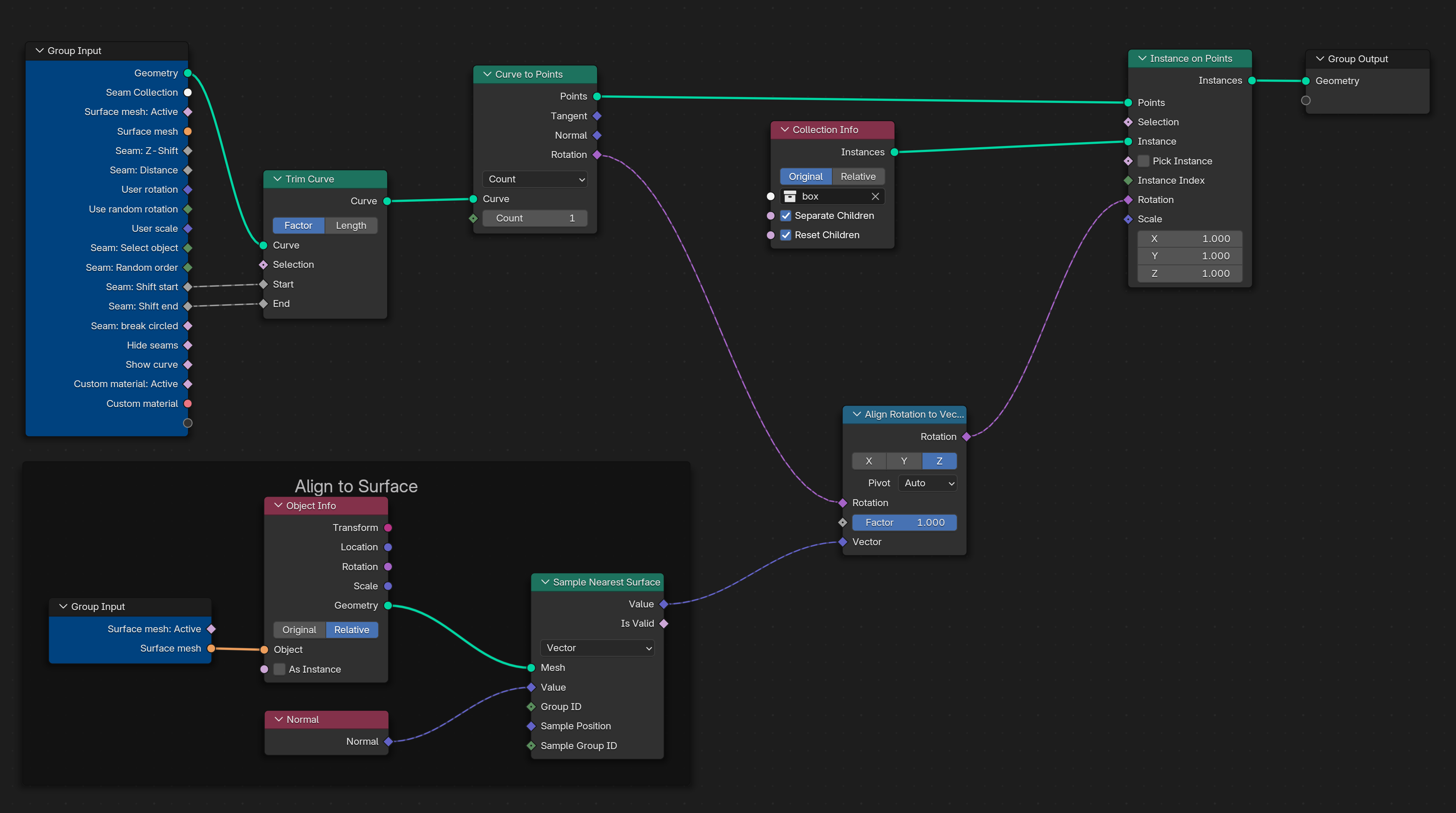This screenshot has height=813, width=1456.
Task: Click the Instance Index input socket
Action: [x=1128, y=180]
